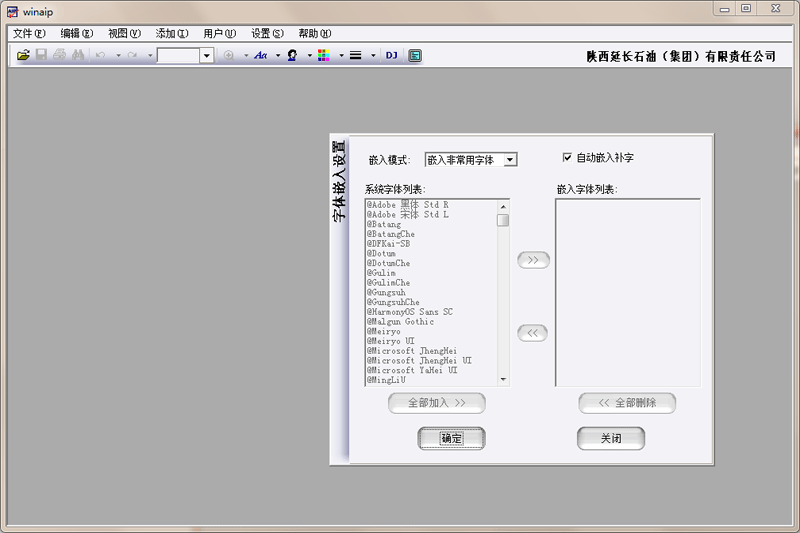
Task: Expand the 嵌入模式 dropdown
Action: [510, 160]
